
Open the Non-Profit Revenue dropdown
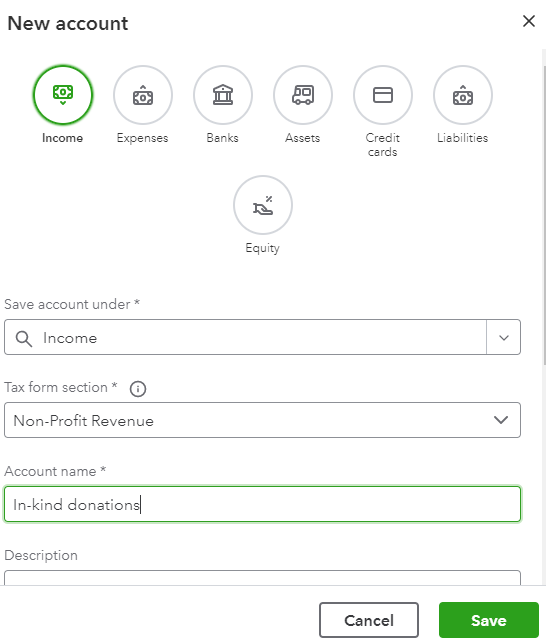[x=262, y=420]
